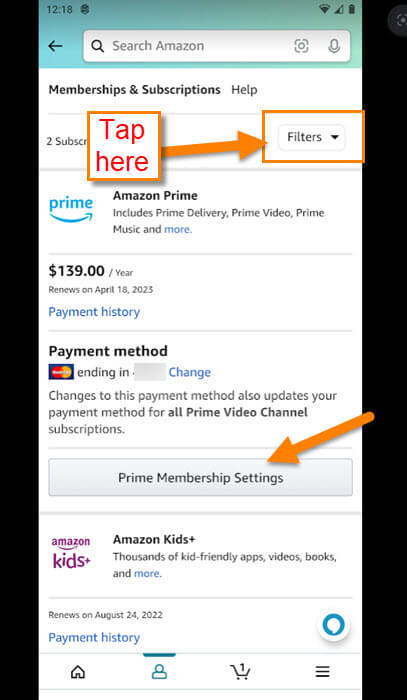
Task: Open the Help tab
Action: pos(244,90)
